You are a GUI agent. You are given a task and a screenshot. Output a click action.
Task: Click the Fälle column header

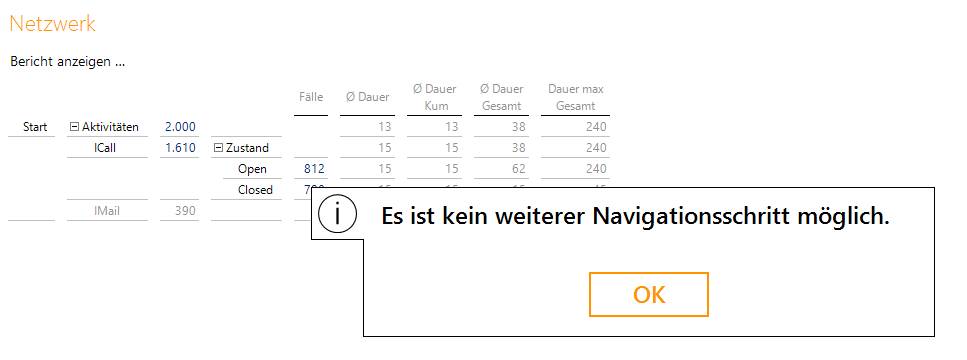tap(311, 97)
